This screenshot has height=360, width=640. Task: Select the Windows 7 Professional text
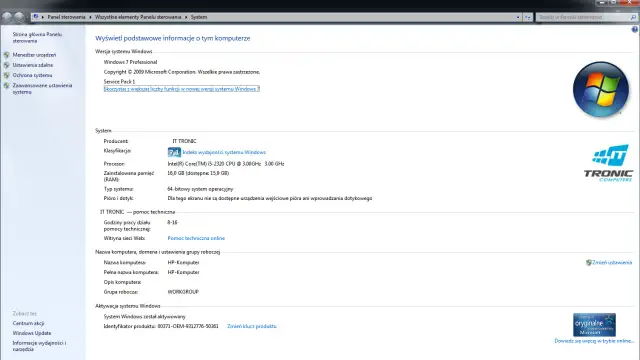(x=130, y=62)
